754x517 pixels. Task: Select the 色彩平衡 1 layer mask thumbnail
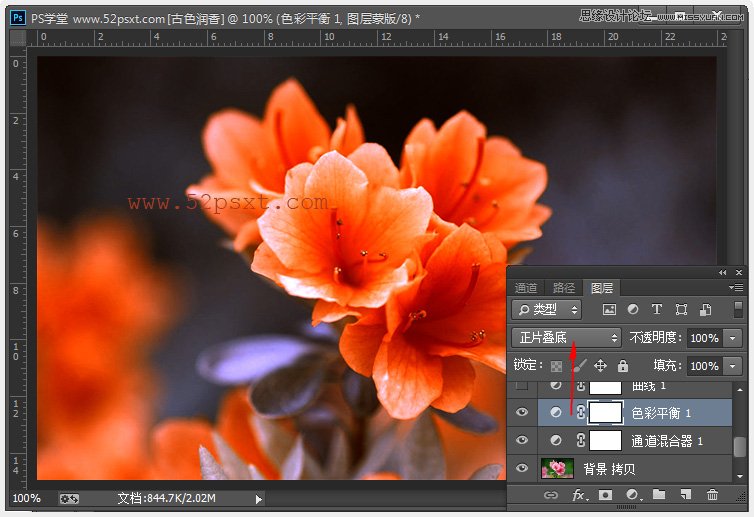click(605, 413)
